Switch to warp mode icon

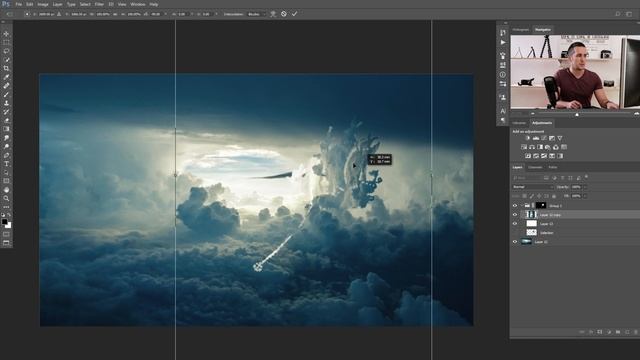tap(273, 14)
